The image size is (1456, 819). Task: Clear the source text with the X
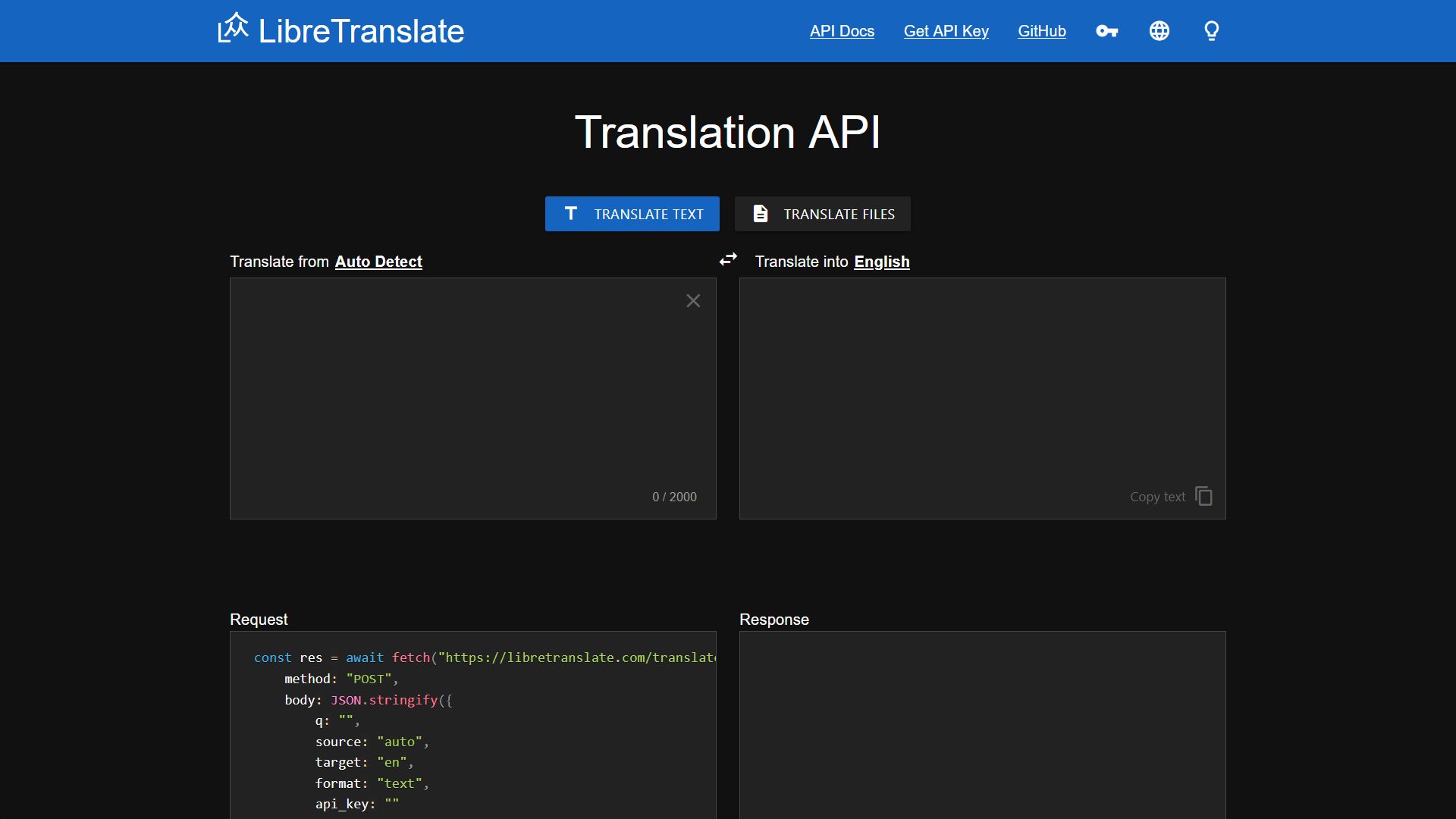pos(692,300)
